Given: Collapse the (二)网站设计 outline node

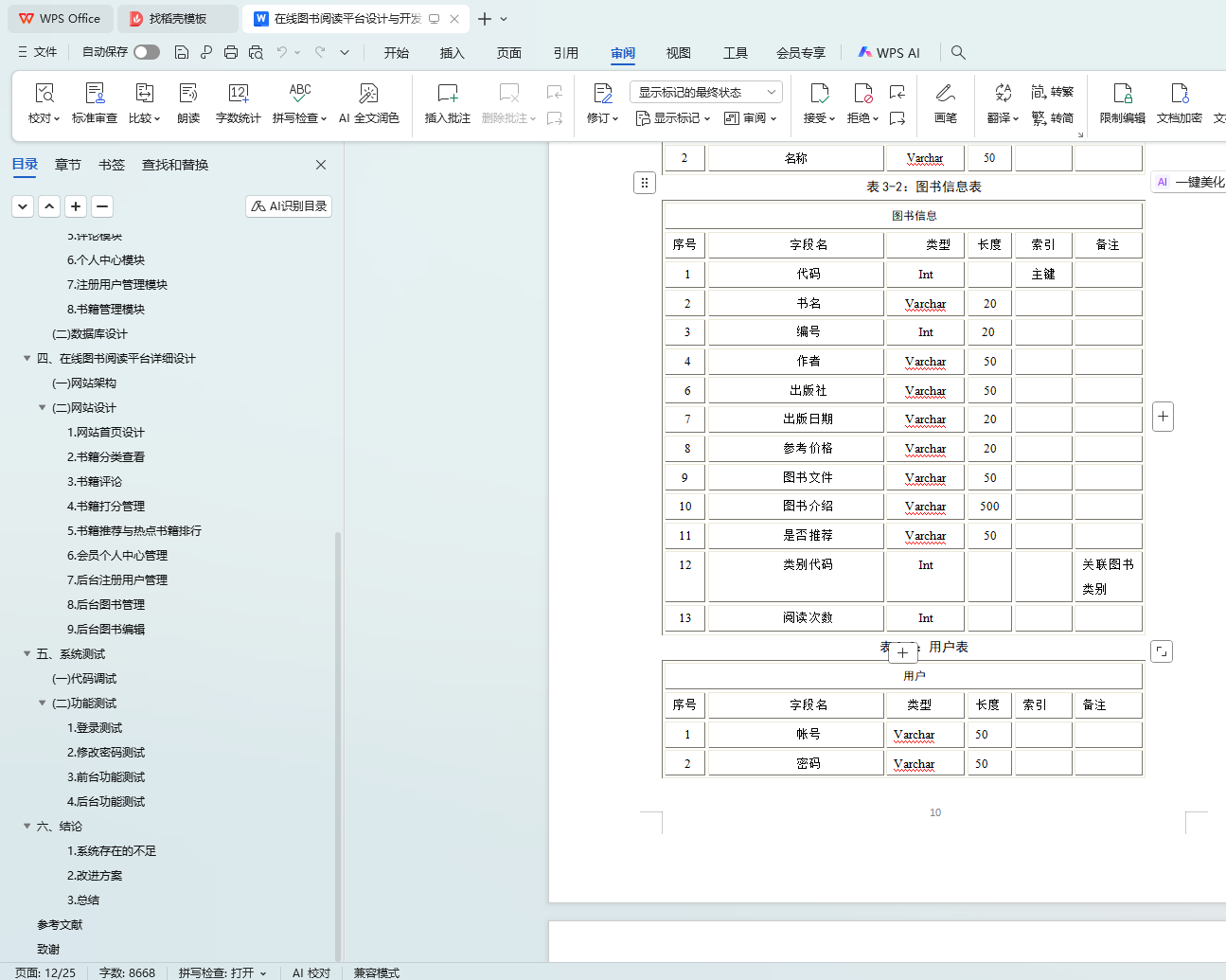Looking at the screenshot, I should pyautogui.click(x=42, y=408).
